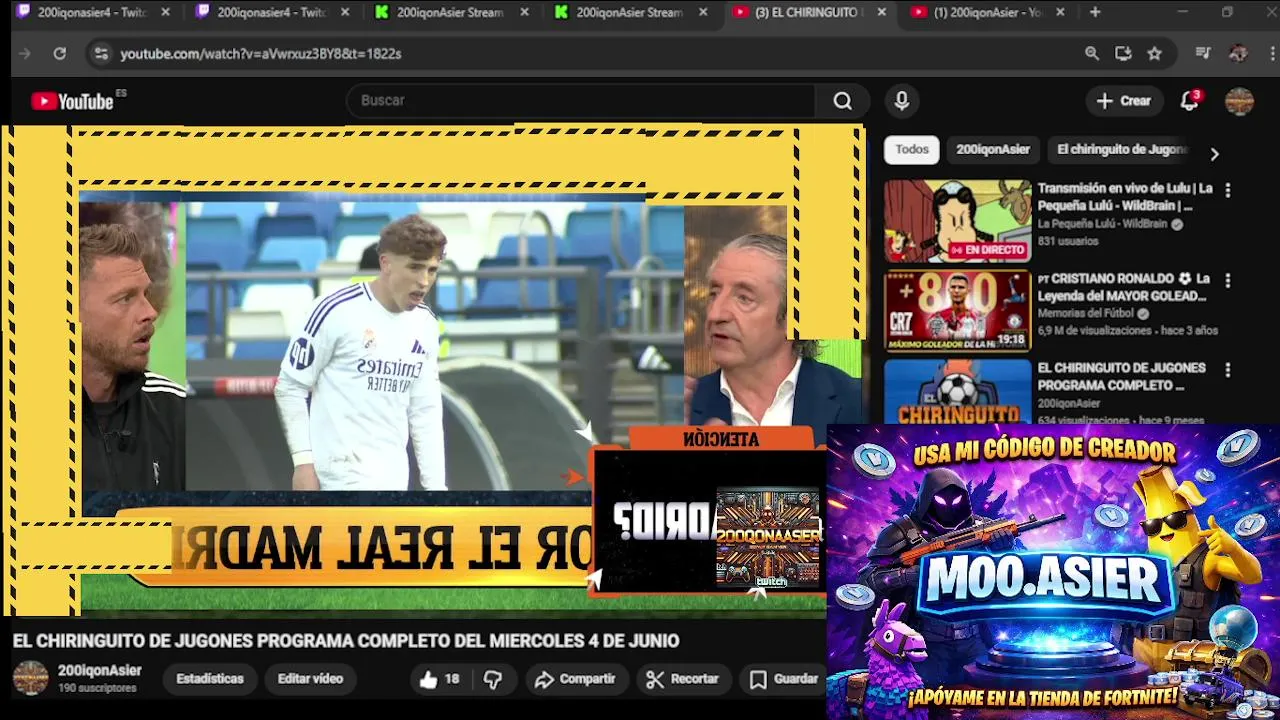Image resolution: width=1280 pixels, height=720 pixels.
Task: Focus the YouTube Buscar search field
Action: click(580, 101)
